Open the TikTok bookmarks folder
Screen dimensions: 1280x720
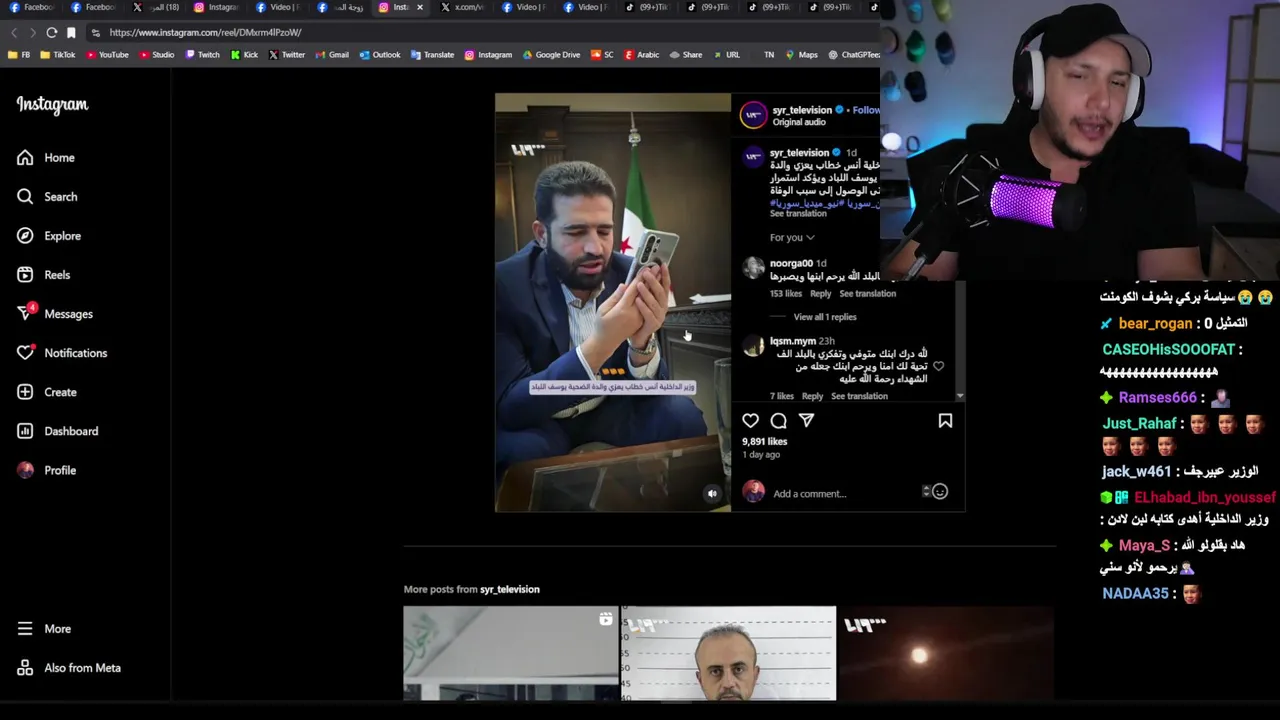(57, 55)
